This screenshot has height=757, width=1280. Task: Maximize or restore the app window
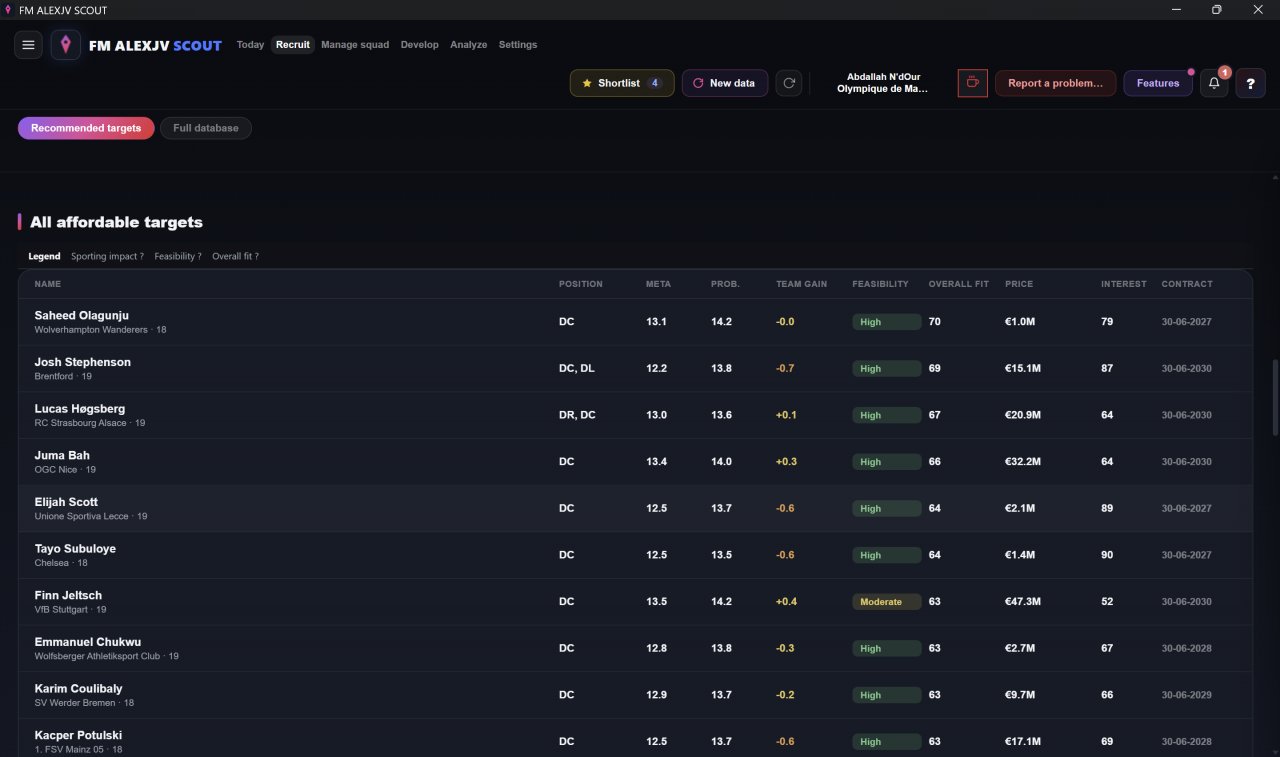click(1216, 10)
